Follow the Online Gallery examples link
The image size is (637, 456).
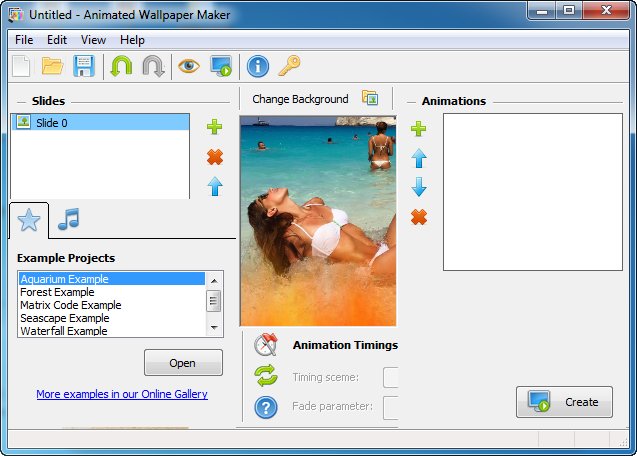coord(122,394)
